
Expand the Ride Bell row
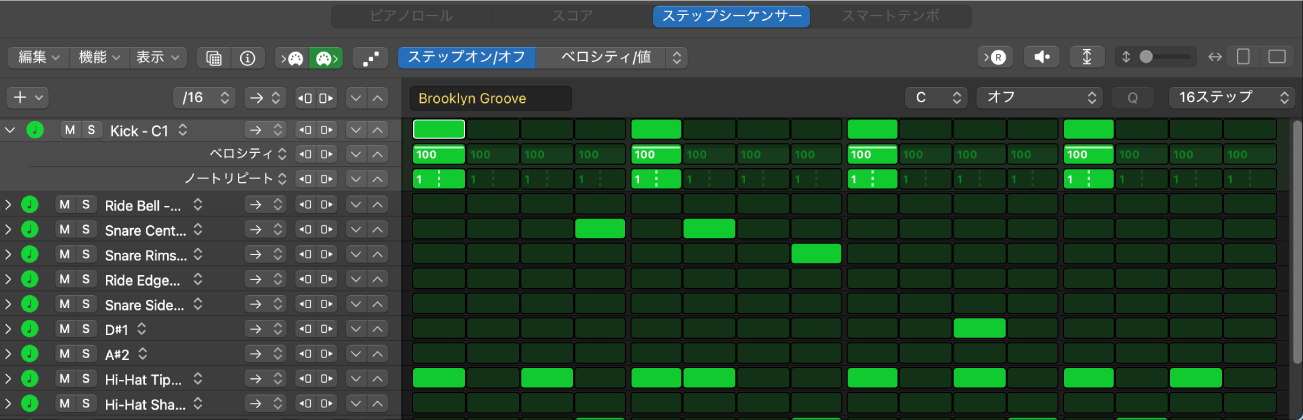tap(9, 204)
